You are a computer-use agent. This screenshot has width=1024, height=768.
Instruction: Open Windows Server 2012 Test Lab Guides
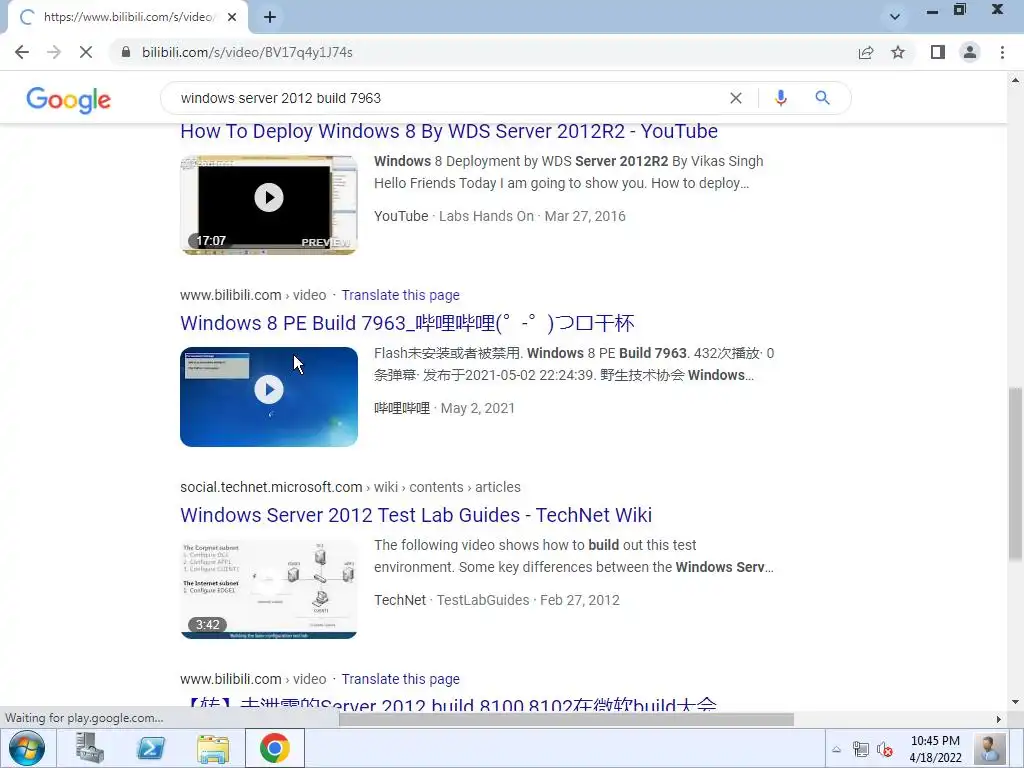(x=416, y=515)
